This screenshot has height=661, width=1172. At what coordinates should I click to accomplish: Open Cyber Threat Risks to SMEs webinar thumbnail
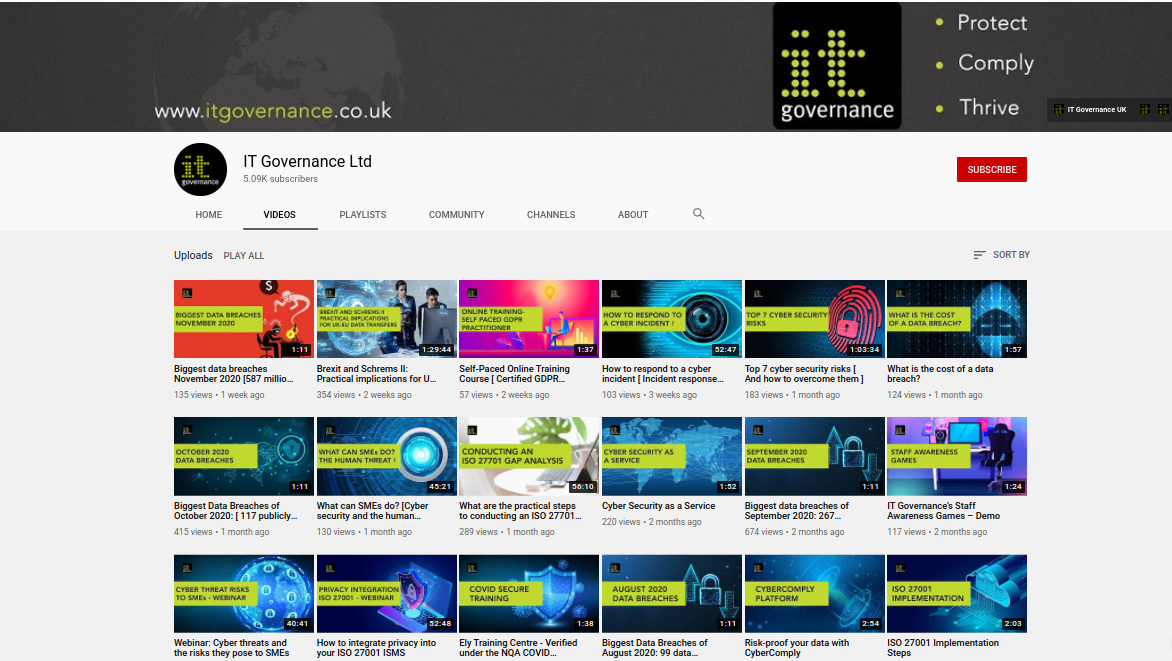[244, 594]
